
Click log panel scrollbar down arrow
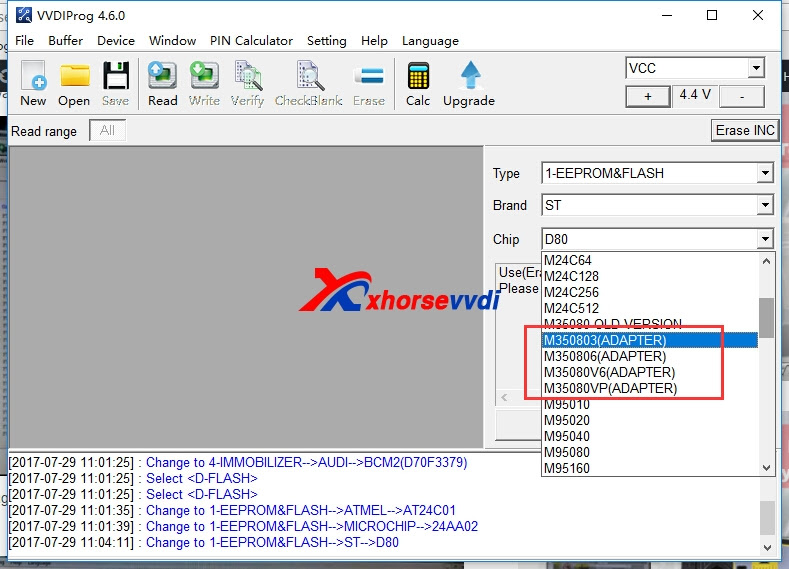coord(766,547)
